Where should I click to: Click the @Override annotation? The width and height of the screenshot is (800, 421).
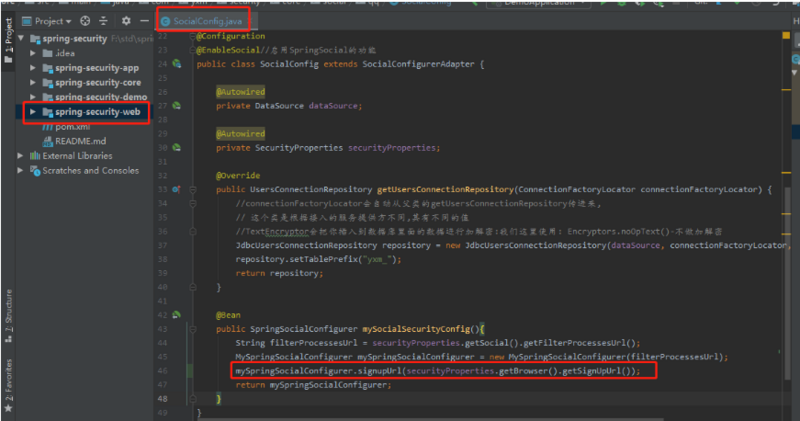click(x=238, y=176)
